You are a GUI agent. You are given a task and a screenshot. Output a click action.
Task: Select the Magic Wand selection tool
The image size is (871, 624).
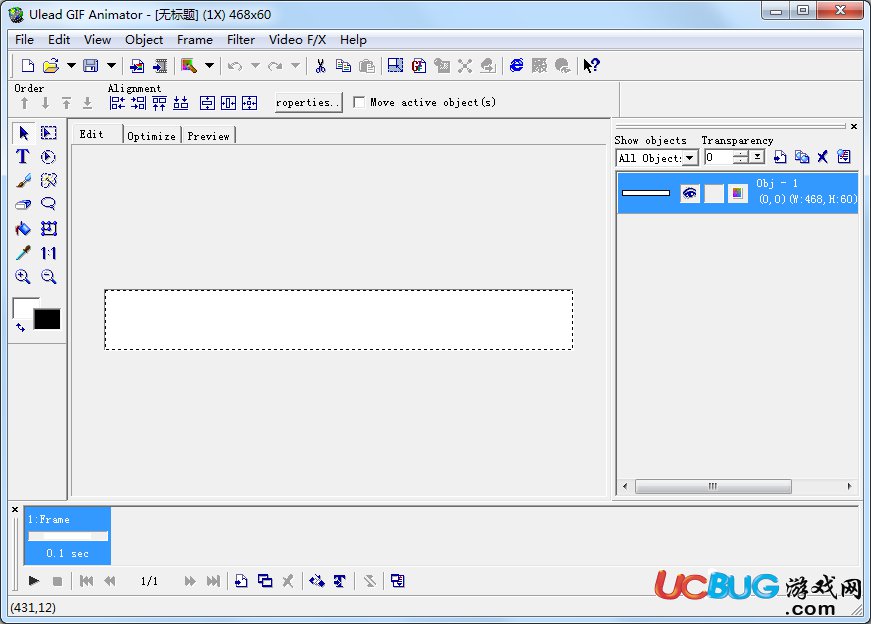pyautogui.click(x=48, y=181)
